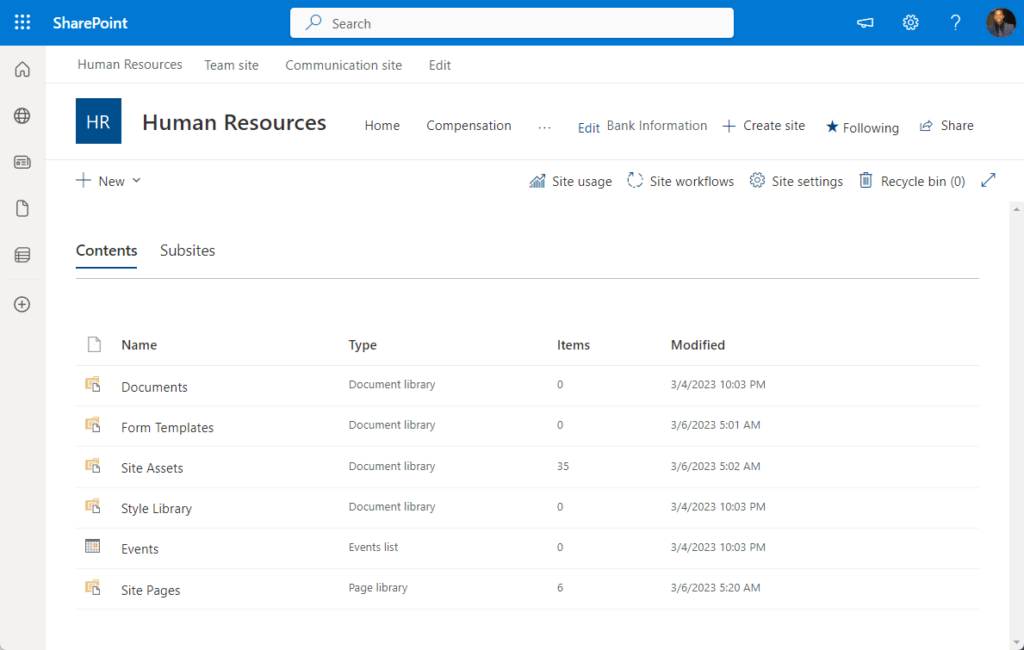Open the megaphone feedback icon

865,23
